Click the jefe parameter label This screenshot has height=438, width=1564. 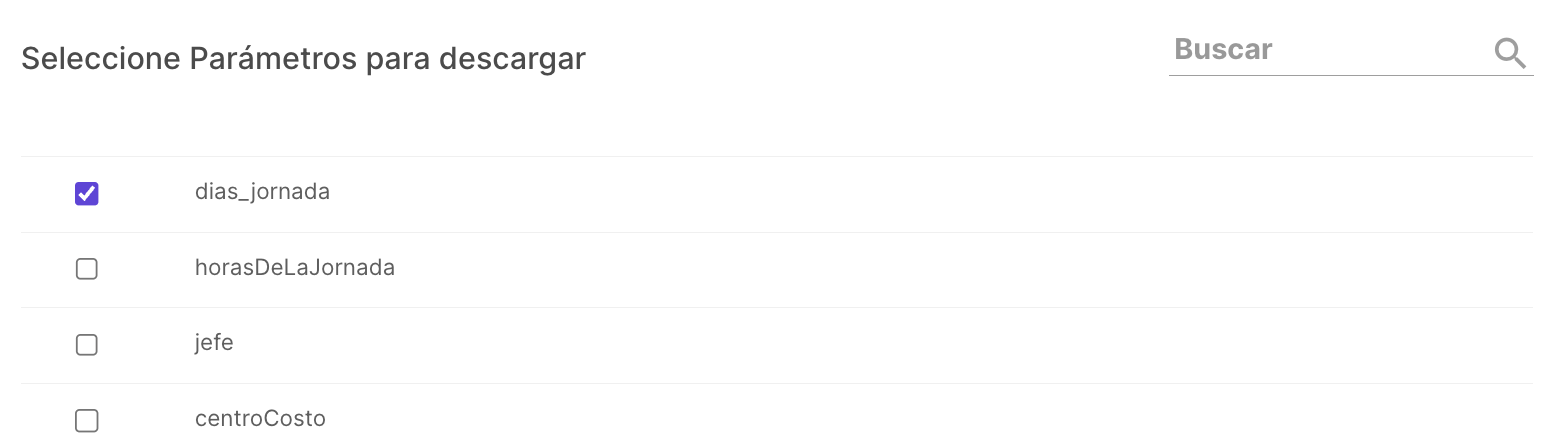pyautogui.click(x=214, y=343)
